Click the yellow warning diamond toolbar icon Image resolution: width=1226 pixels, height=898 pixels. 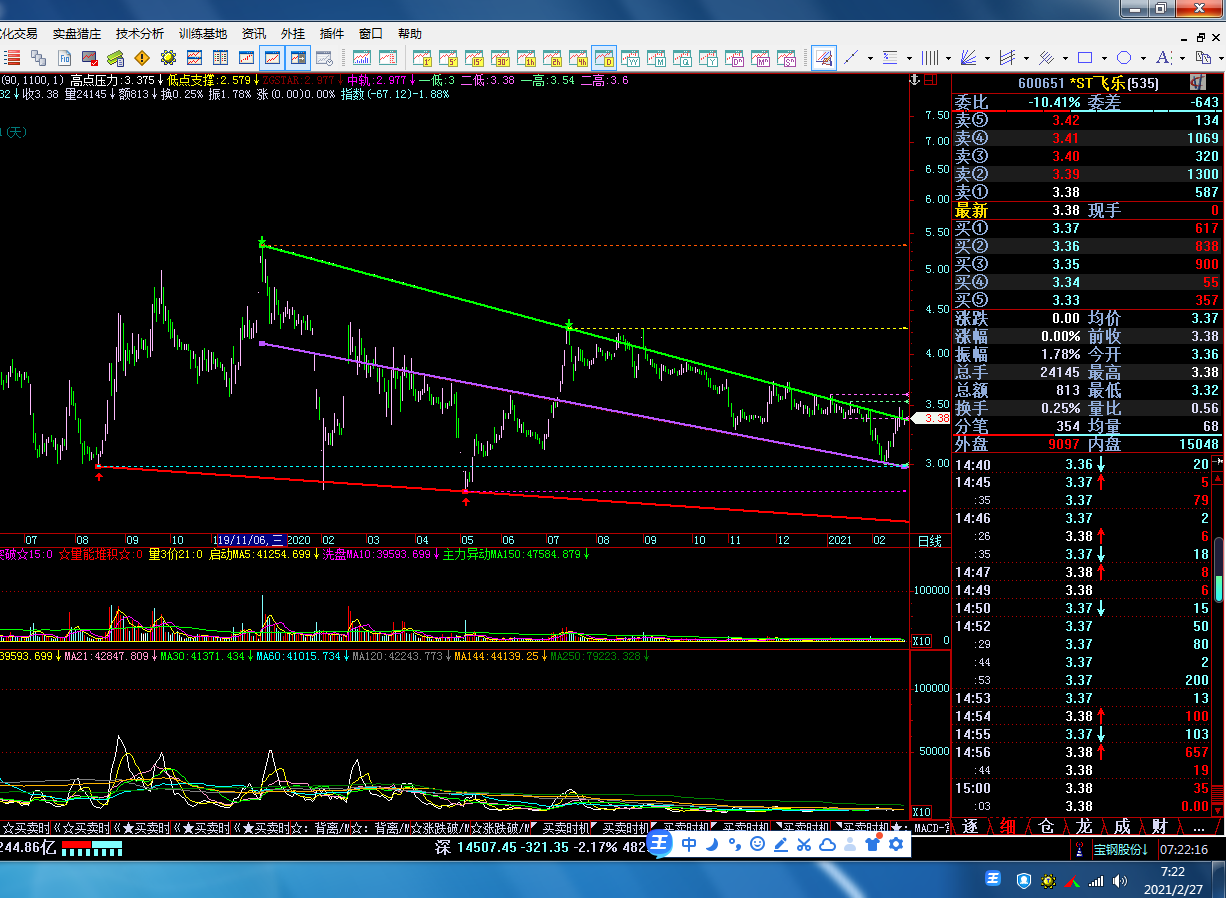[x=142, y=57]
